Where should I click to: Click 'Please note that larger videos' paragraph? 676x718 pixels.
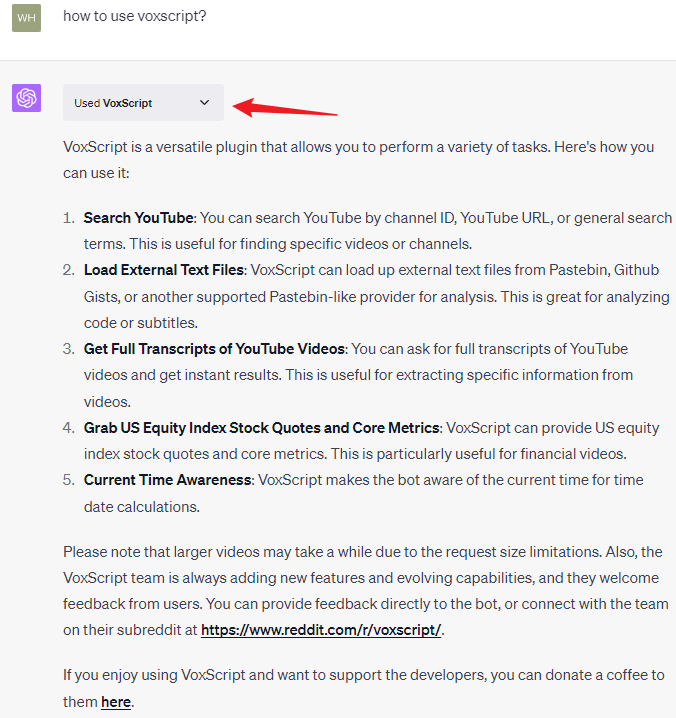pyautogui.click(x=365, y=591)
